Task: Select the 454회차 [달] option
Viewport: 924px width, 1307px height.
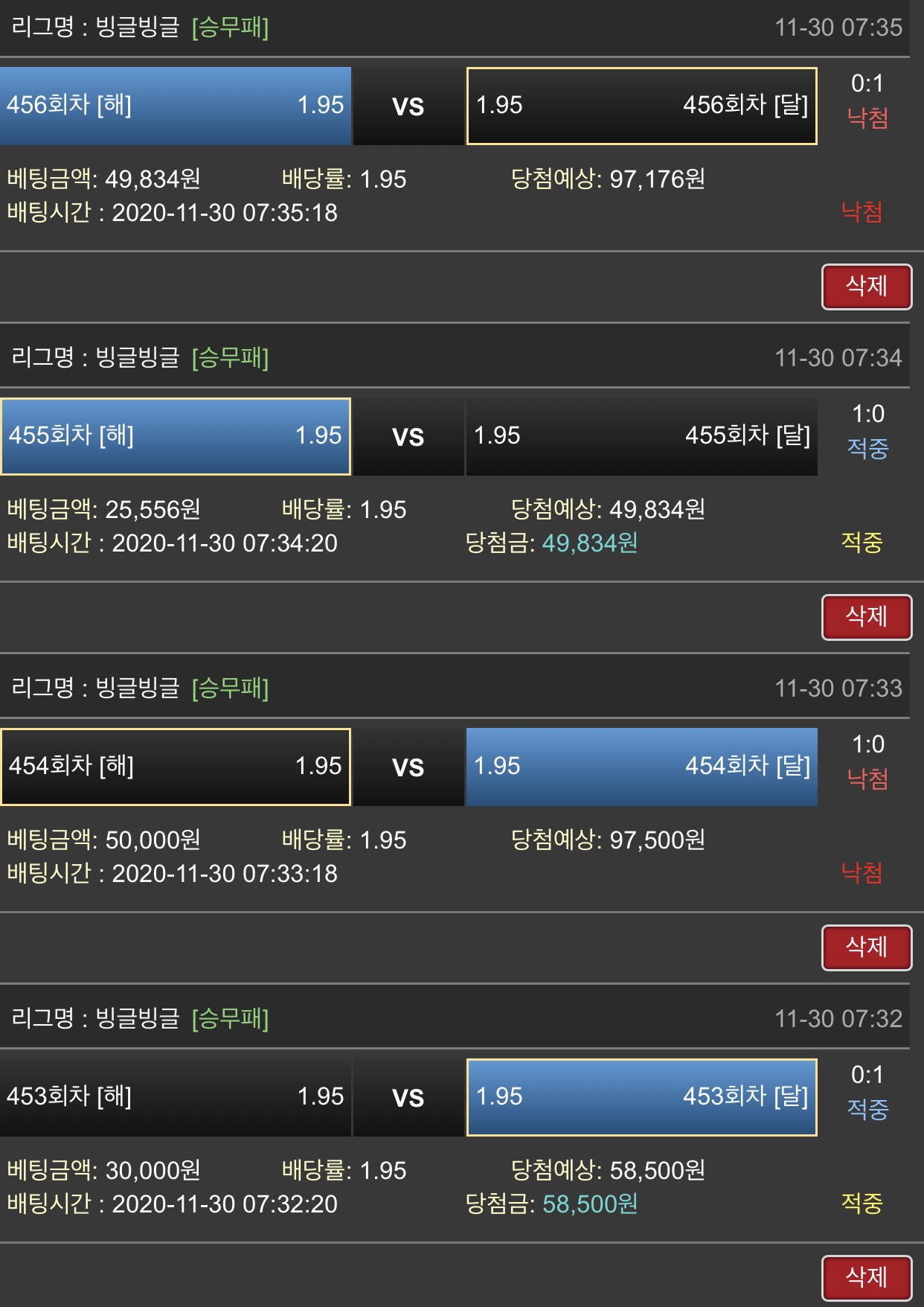Action: click(x=641, y=767)
